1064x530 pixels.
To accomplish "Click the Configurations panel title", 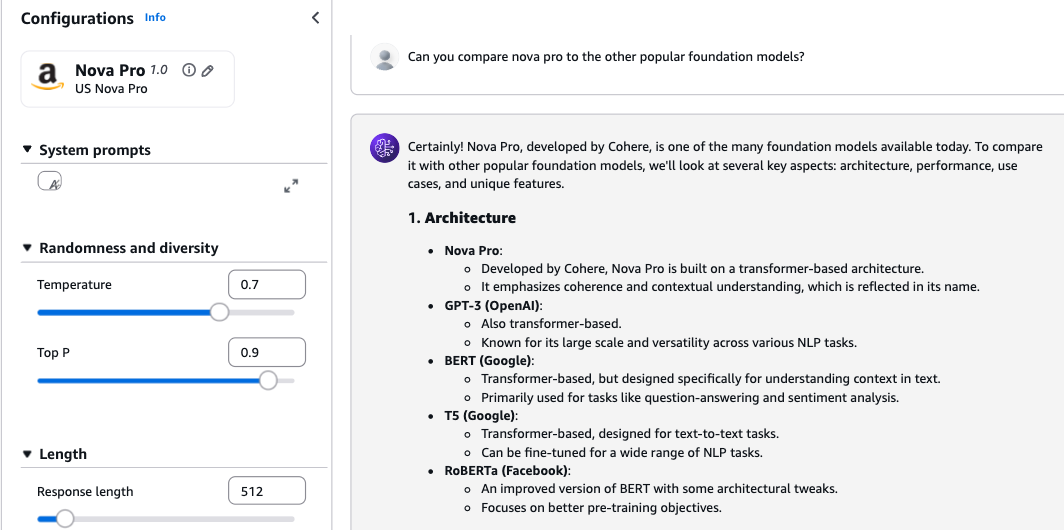I will coord(77,18).
